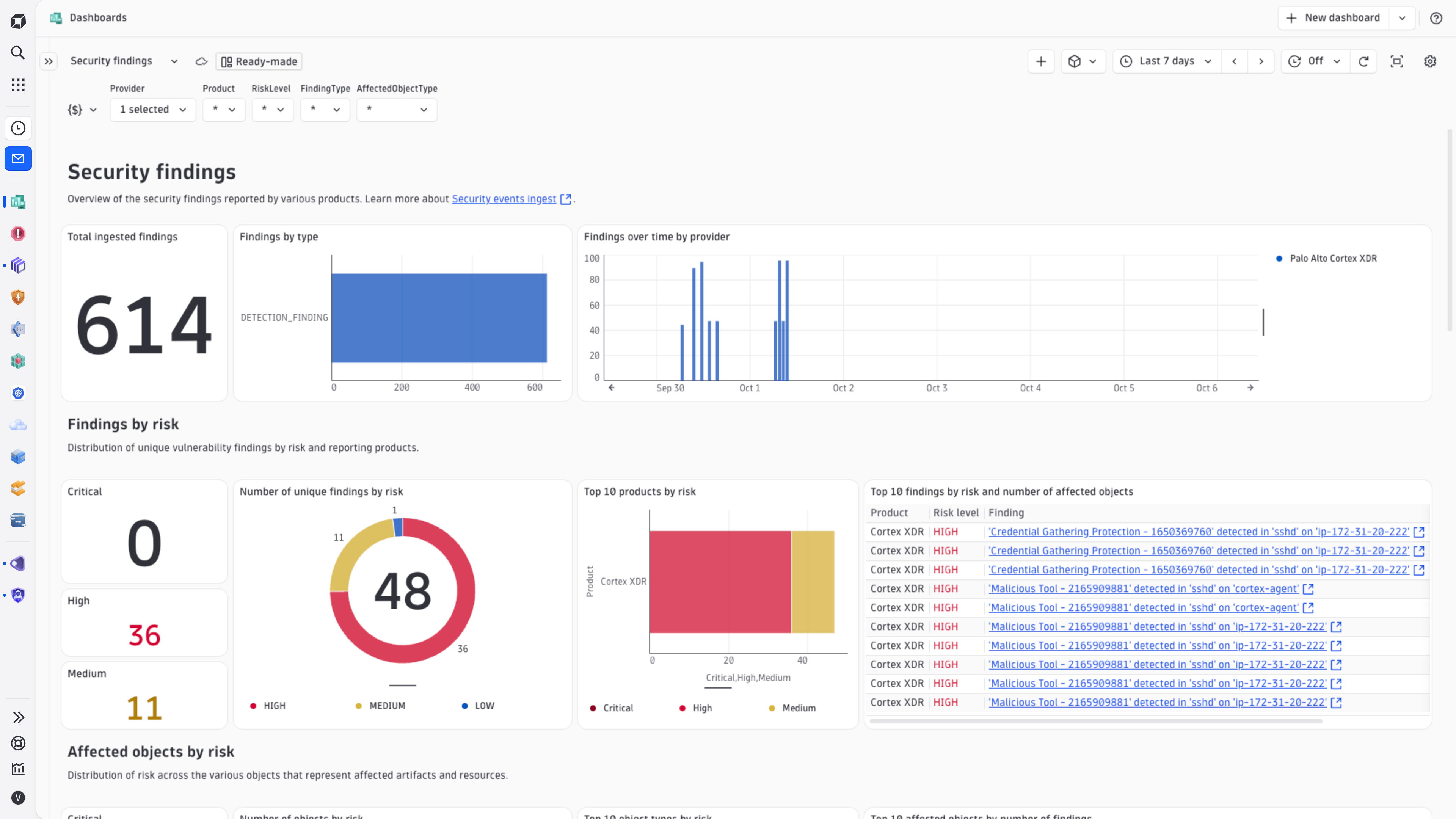Image resolution: width=1456 pixels, height=819 pixels.
Task: Toggle Medium legend in products chart
Action: (x=792, y=708)
